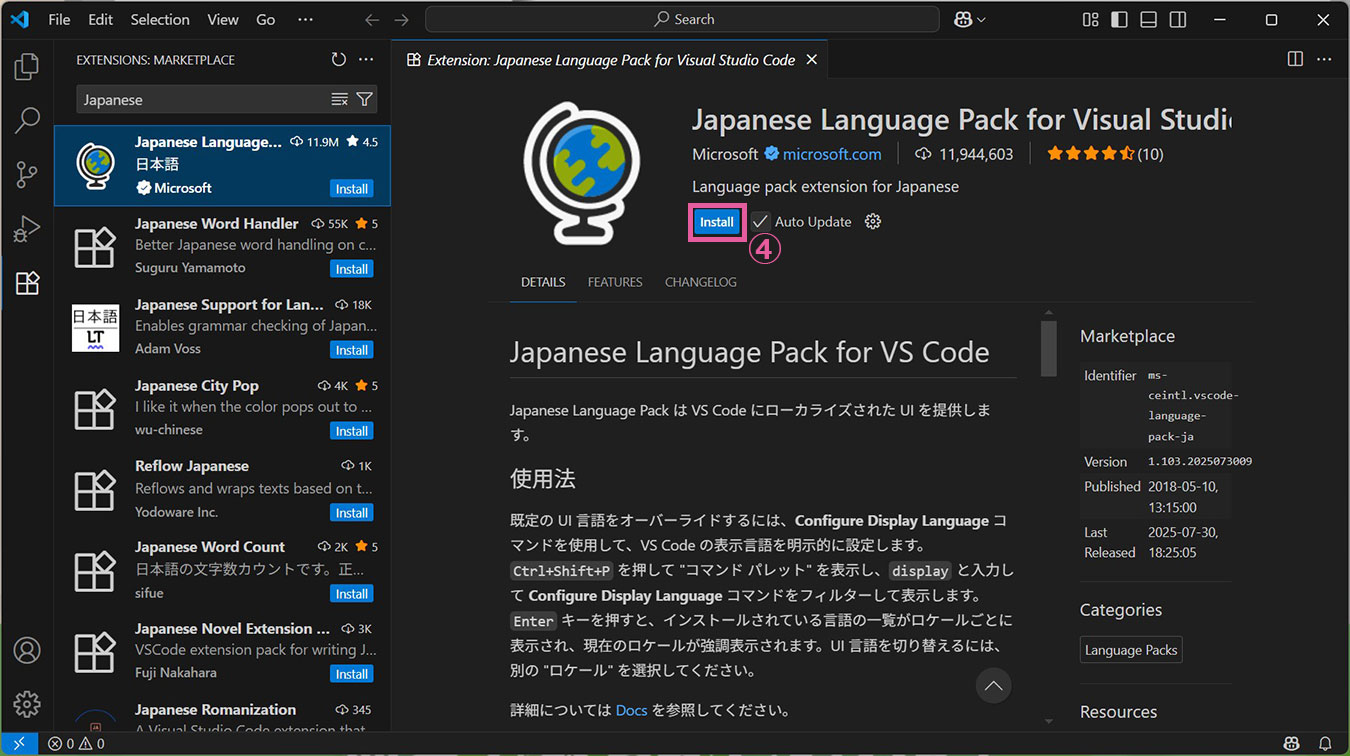Open the Edit menu

(x=100, y=19)
